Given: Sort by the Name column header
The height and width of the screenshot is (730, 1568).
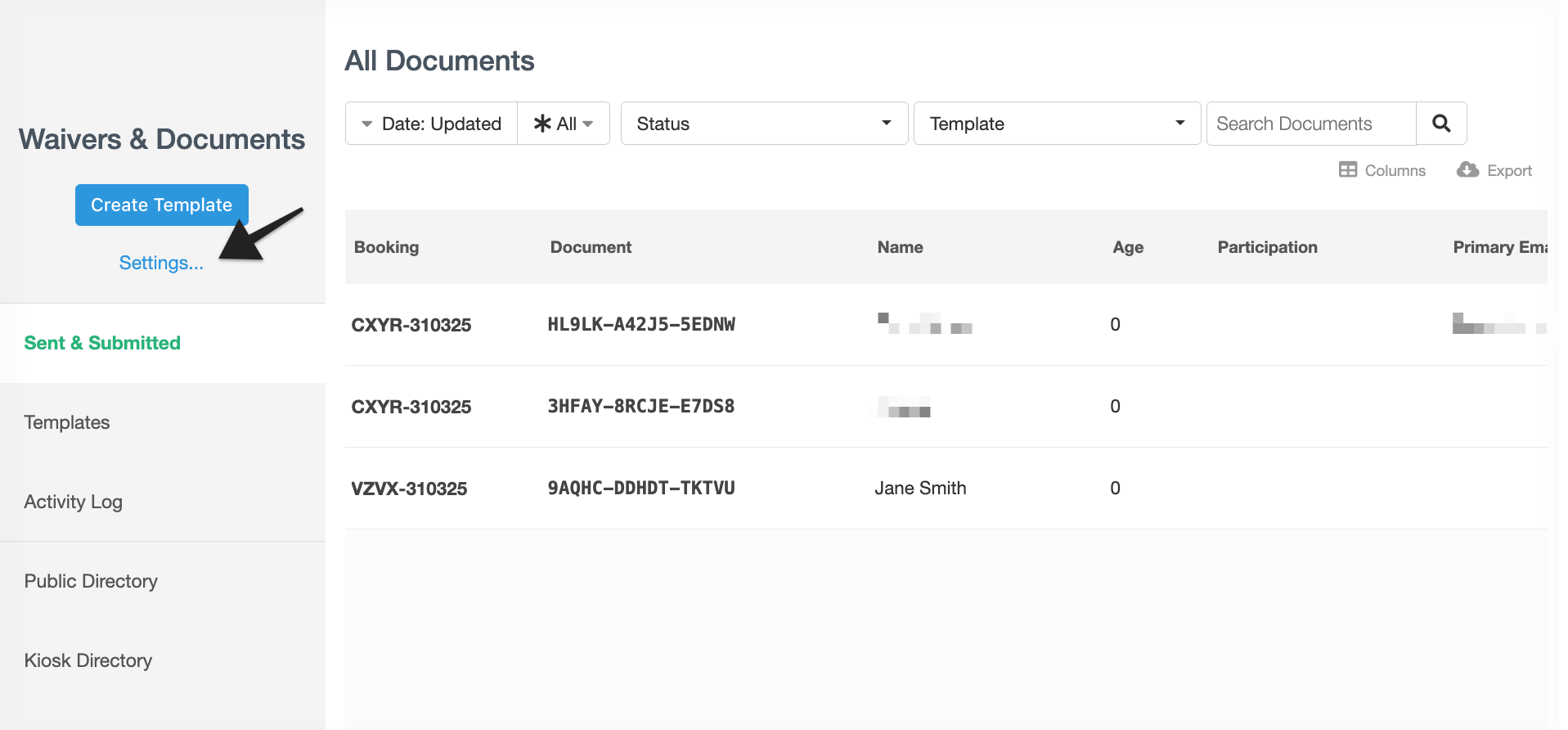Looking at the screenshot, I should (900, 247).
